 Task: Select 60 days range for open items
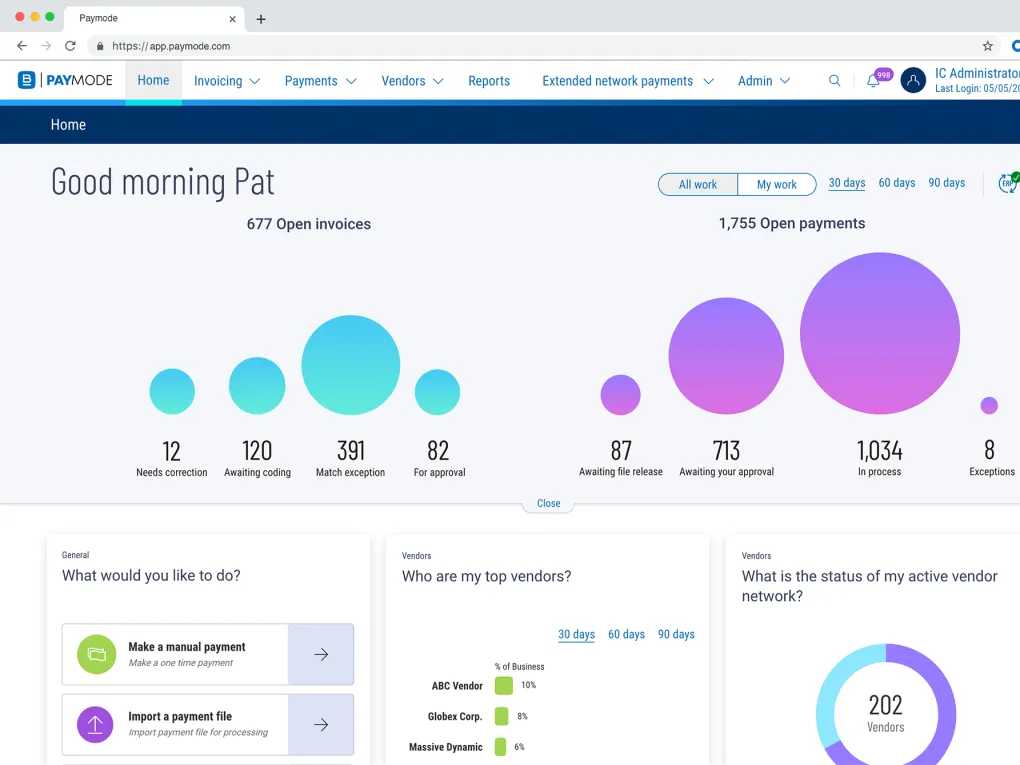(x=896, y=183)
